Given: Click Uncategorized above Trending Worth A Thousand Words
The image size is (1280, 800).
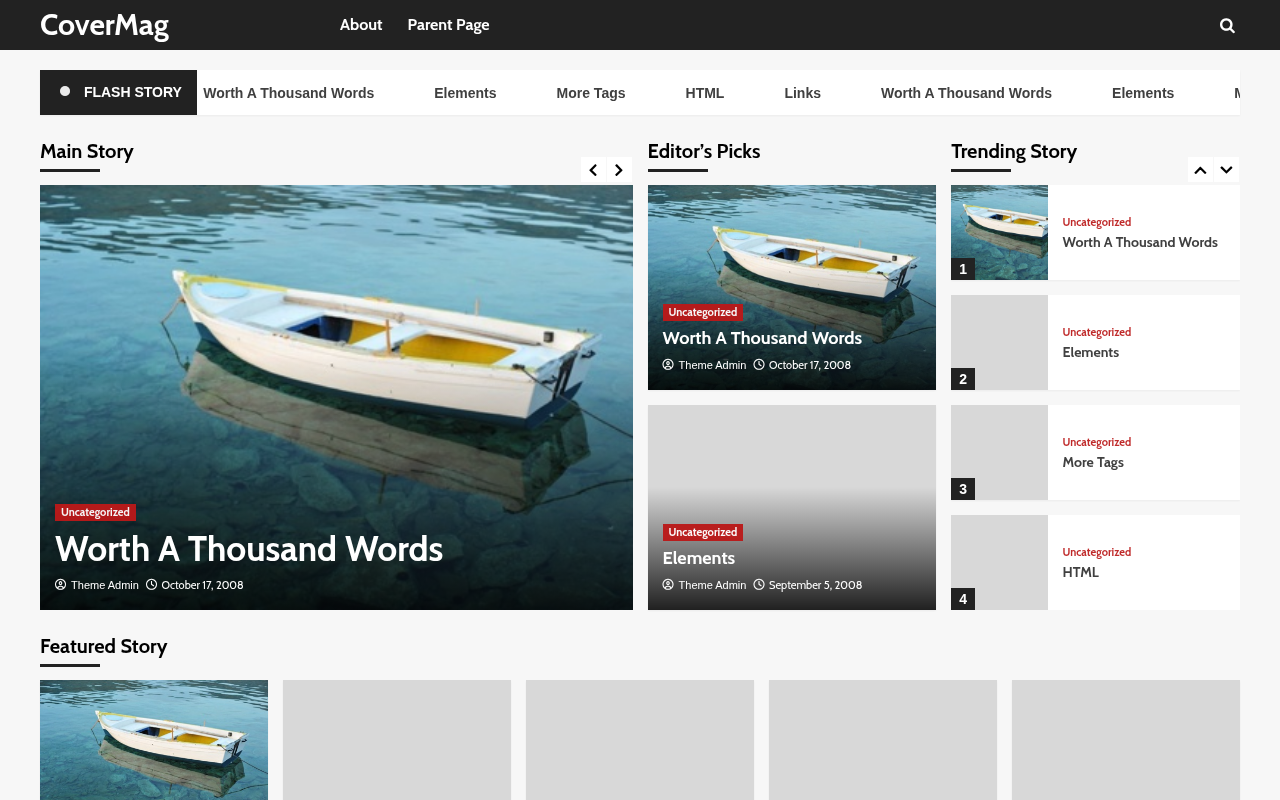Looking at the screenshot, I should 1097,222.
